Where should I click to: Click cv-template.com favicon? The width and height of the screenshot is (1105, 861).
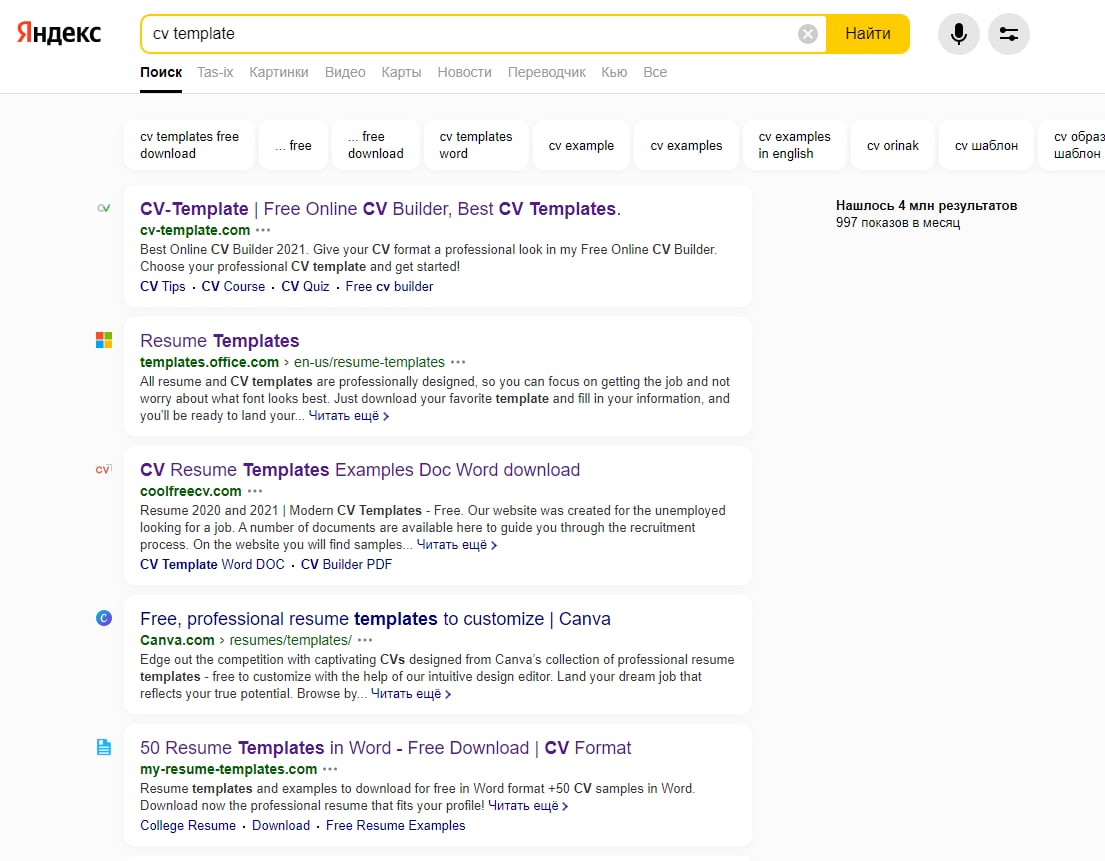pos(104,208)
